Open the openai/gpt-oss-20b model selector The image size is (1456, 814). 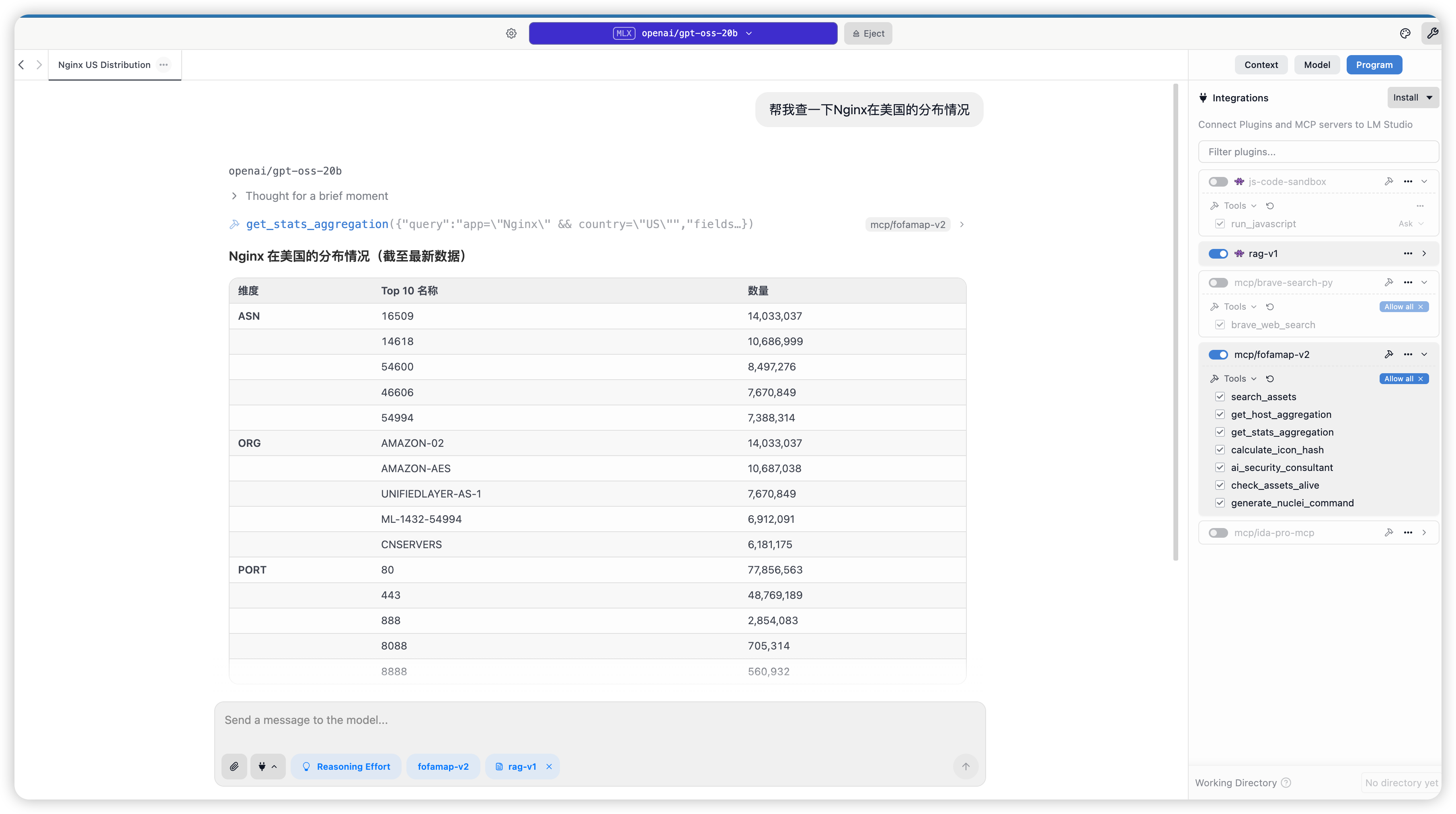(x=683, y=33)
